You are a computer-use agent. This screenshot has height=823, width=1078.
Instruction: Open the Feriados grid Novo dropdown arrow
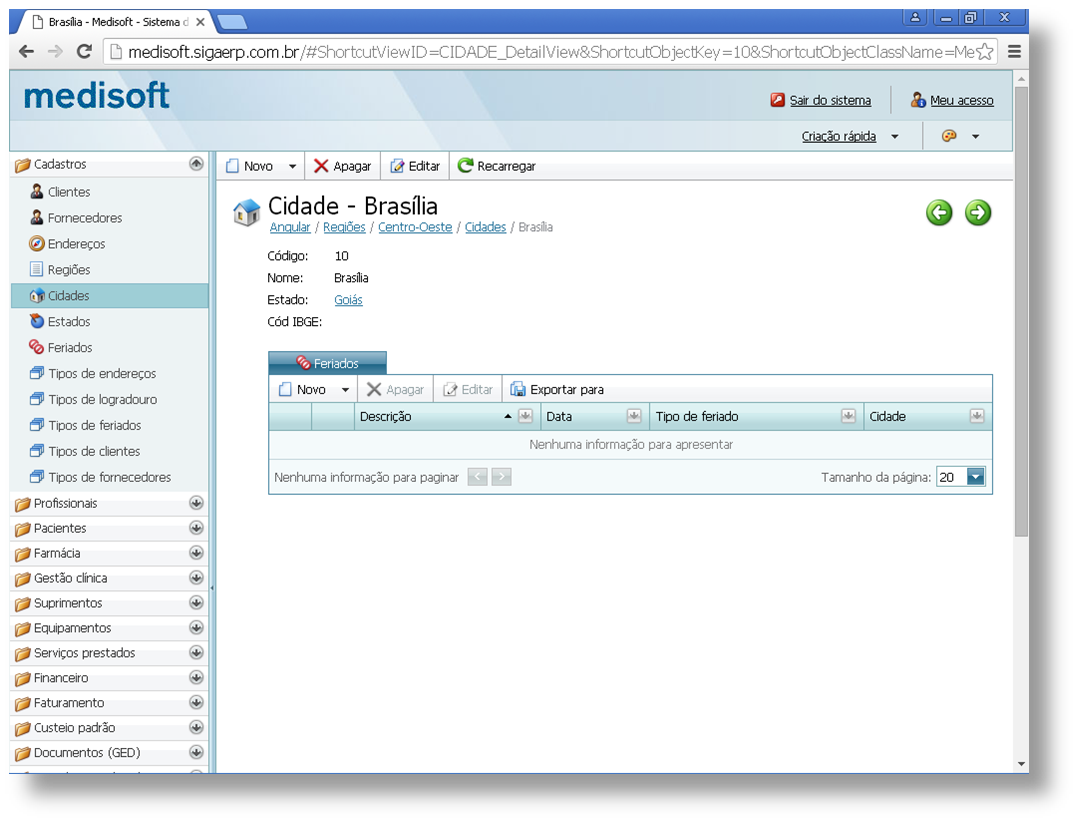345,390
